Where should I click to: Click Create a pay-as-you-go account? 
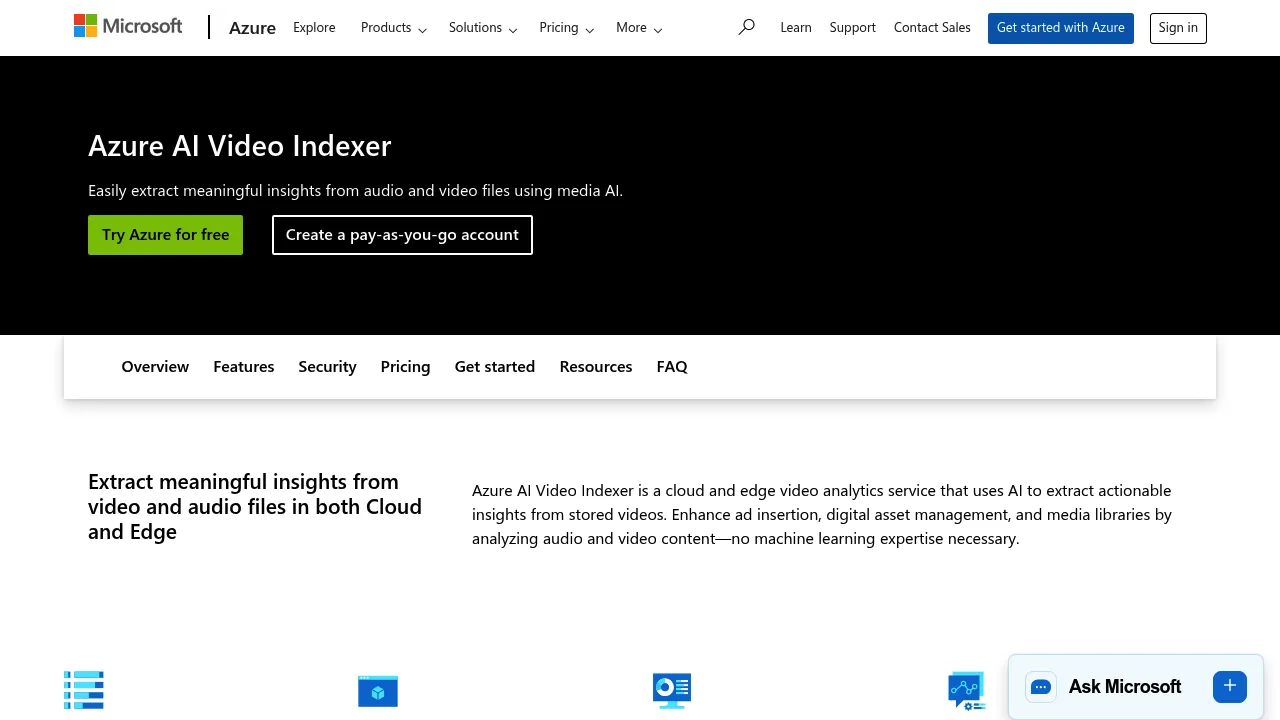coord(402,235)
